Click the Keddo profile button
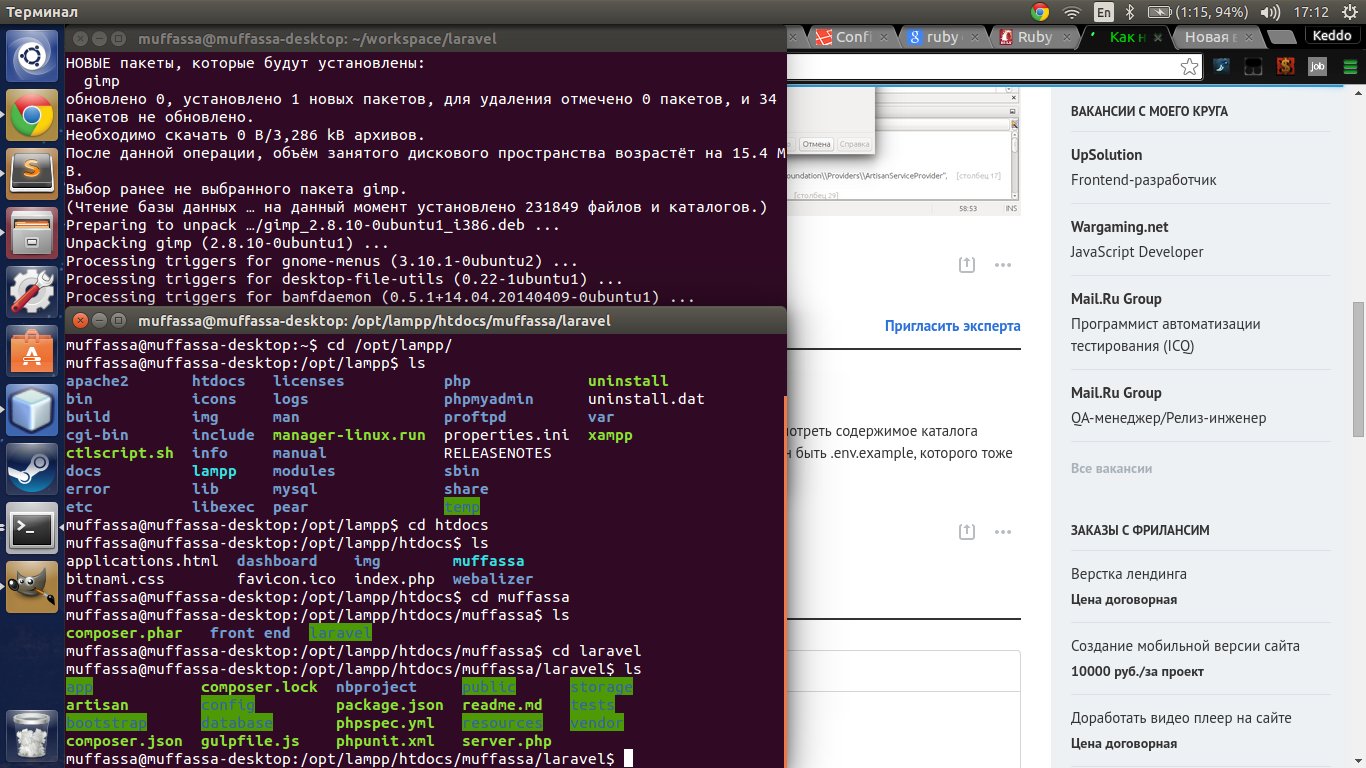This screenshot has width=1366, height=768. [x=1331, y=36]
